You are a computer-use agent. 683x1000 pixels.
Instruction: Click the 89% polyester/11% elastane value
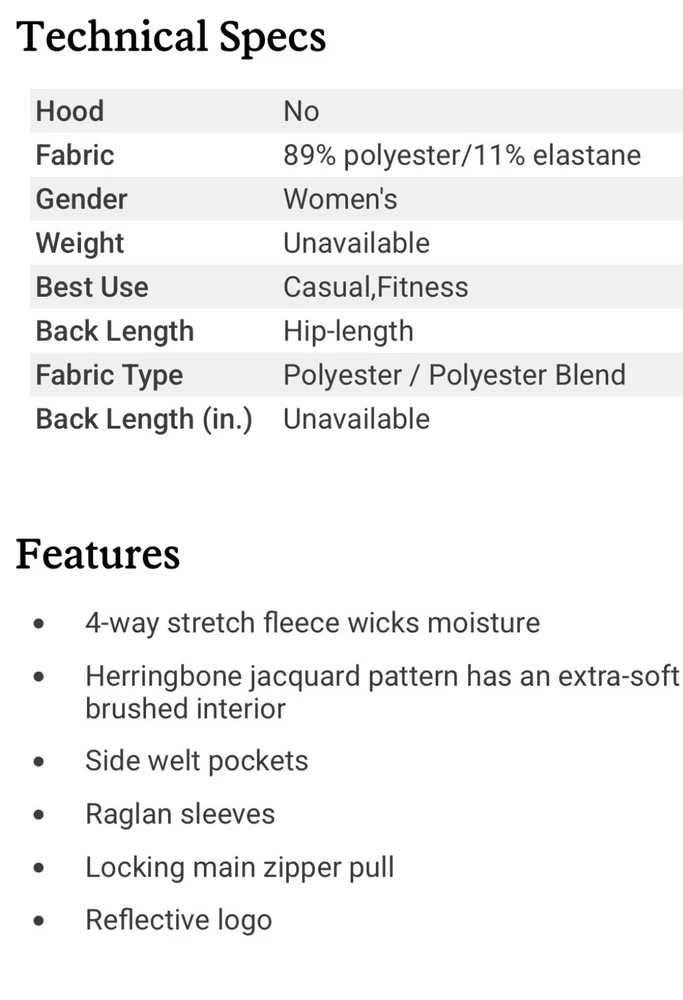pyautogui.click(x=462, y=155)
